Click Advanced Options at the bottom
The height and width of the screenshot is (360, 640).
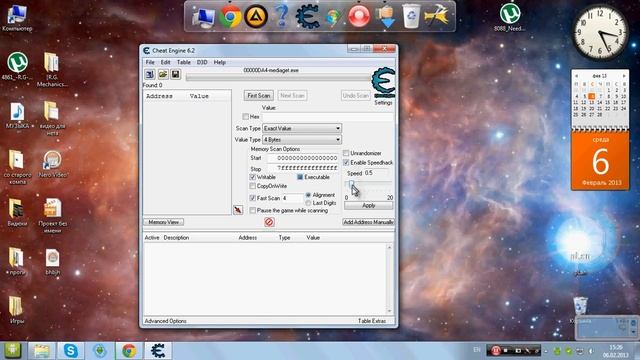165,321
